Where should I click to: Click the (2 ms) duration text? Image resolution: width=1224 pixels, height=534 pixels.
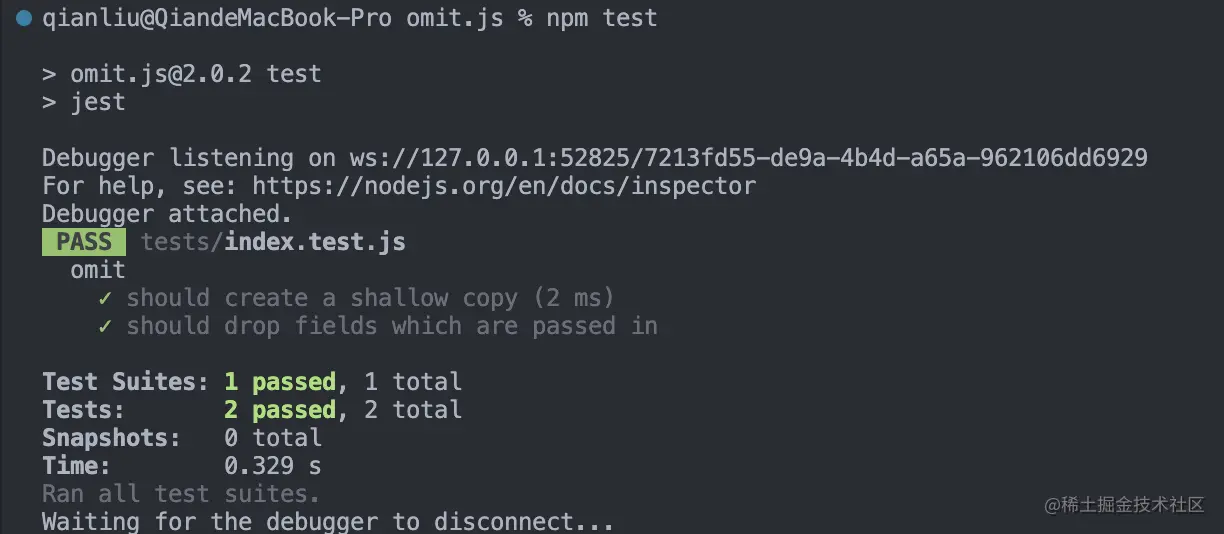point(573,297)
